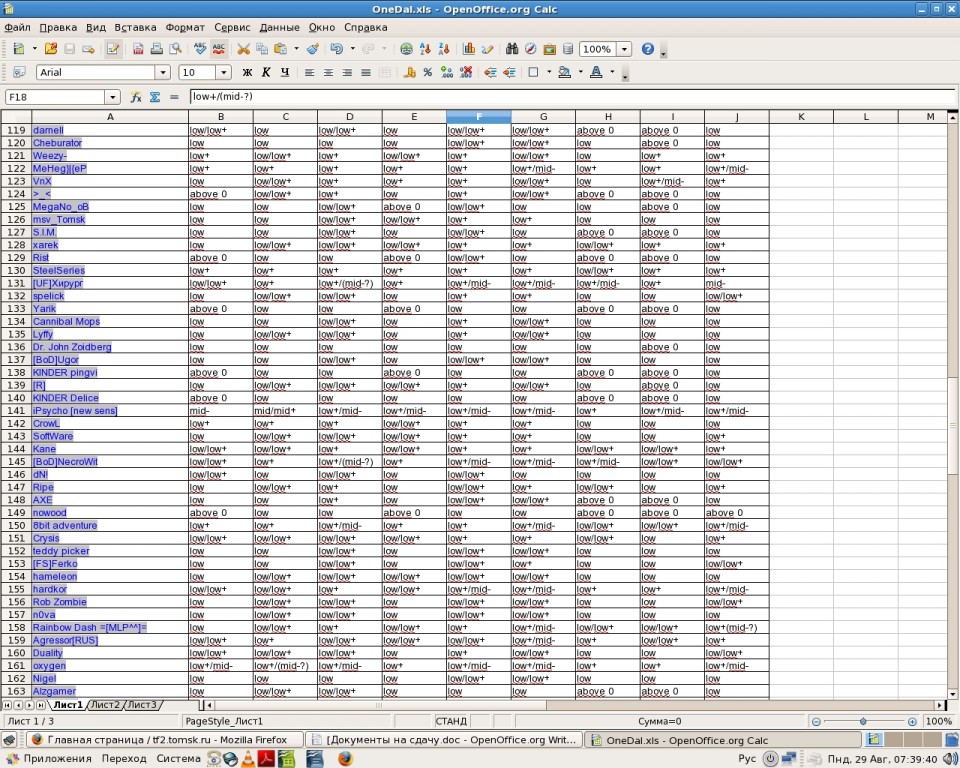960x768 pixels.
Task: Open Вставка menu
Action: point(135,27)
